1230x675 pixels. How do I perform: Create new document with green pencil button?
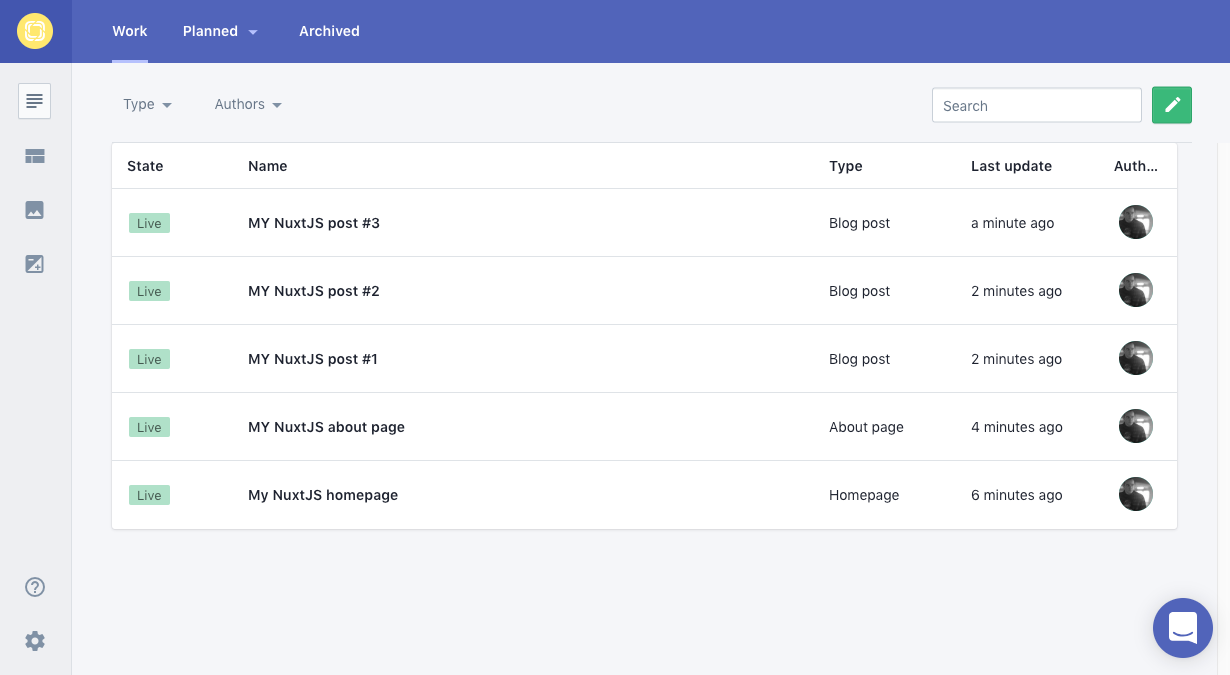click(x=1172, y=105)
